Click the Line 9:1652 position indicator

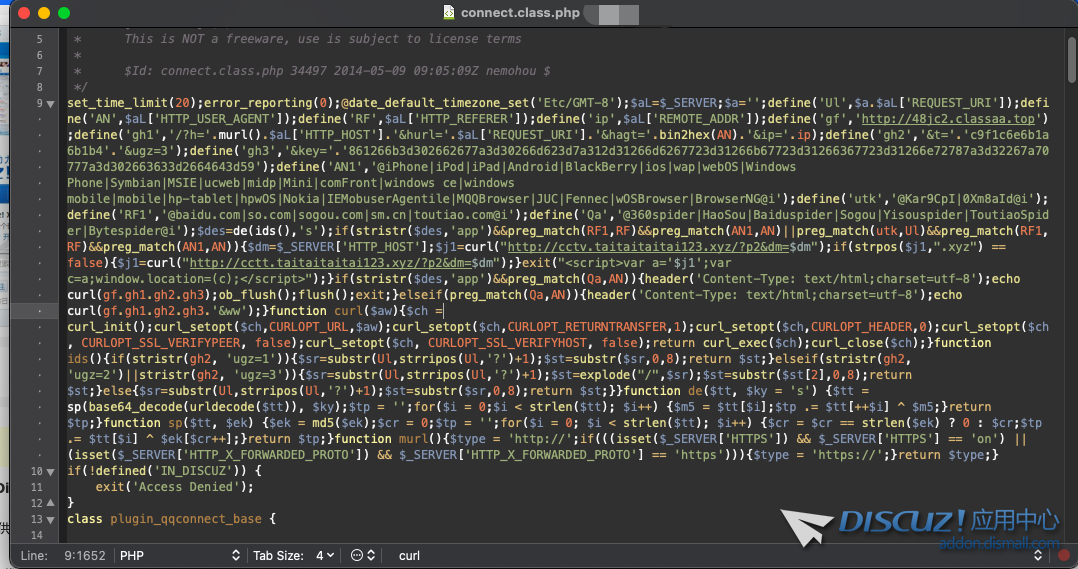[63, 555]
